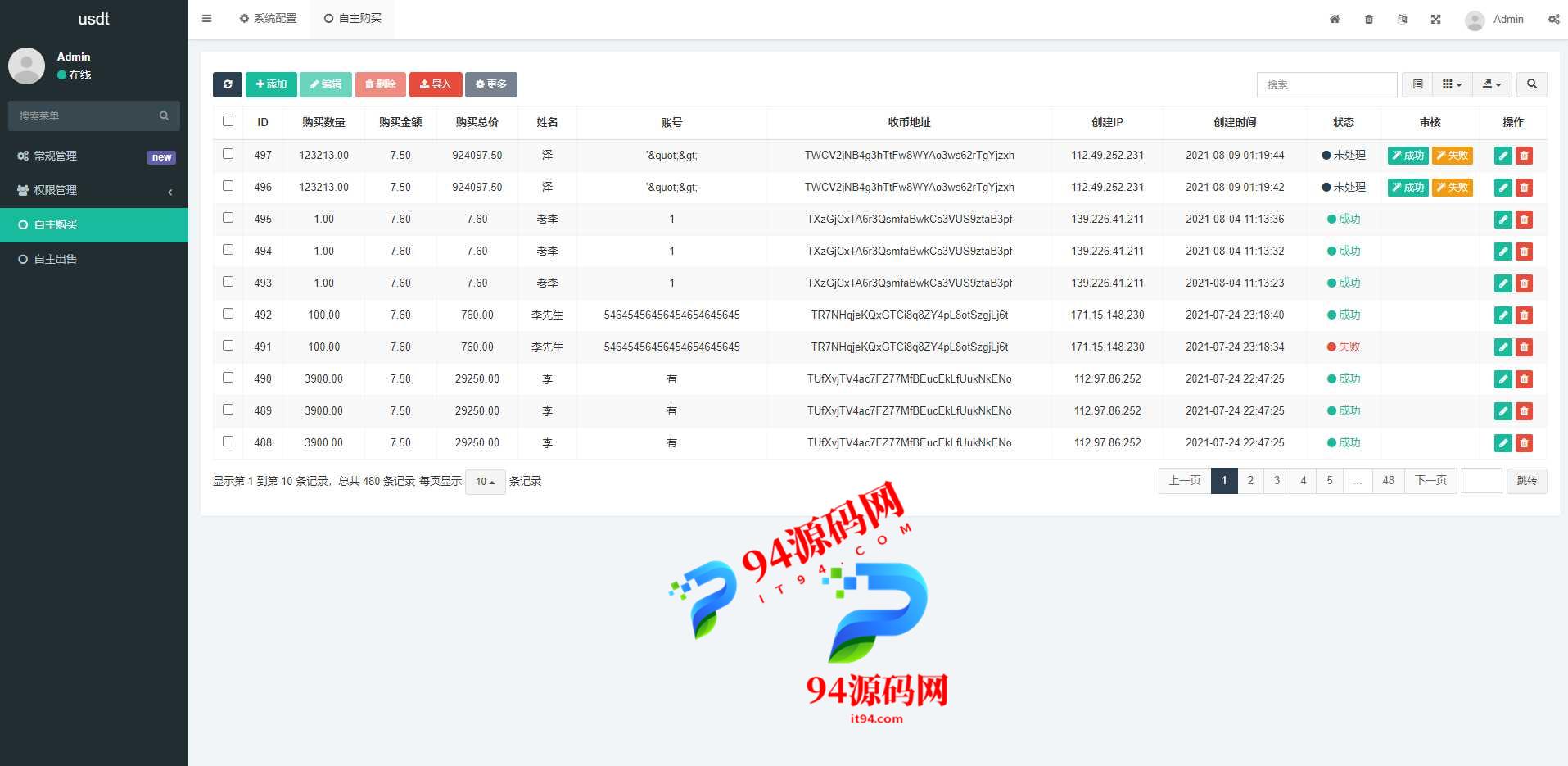This screenshot has width=1568, height=766.
Task: Approve record 496 with the 成功 button
Action: (x=1408, y=188)
